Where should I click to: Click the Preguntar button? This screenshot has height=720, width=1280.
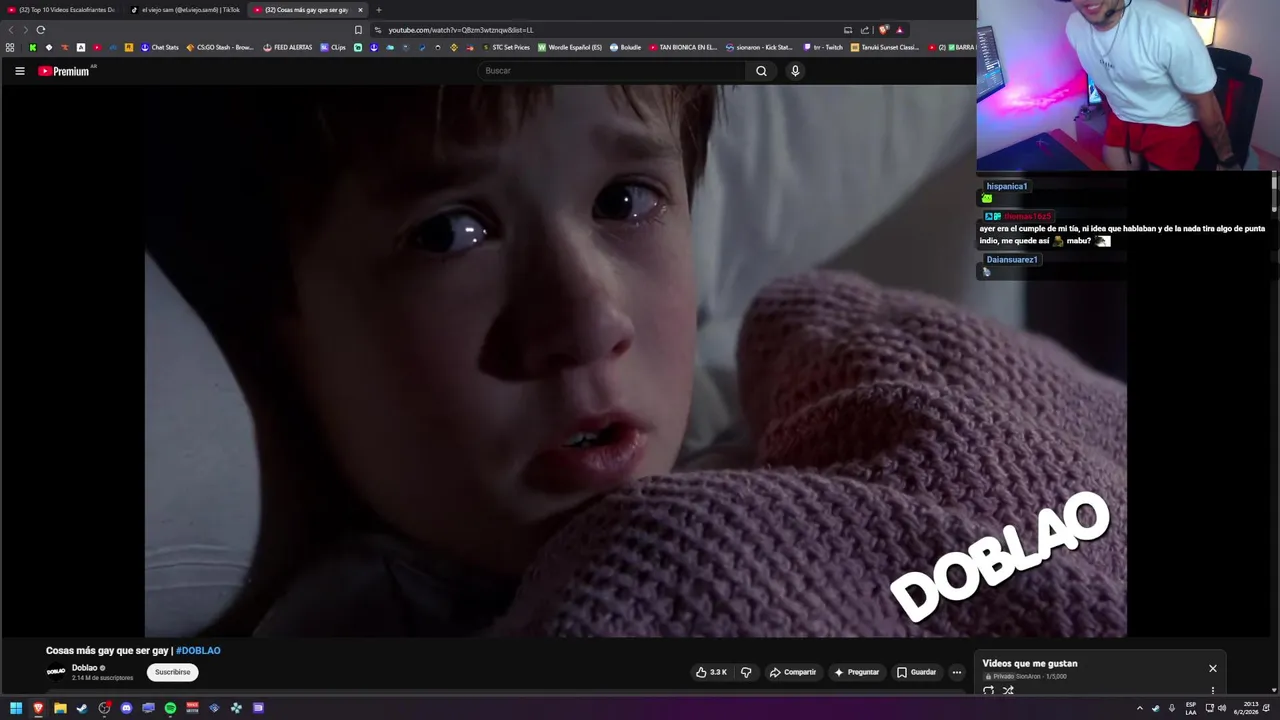(x=857, y=672)
